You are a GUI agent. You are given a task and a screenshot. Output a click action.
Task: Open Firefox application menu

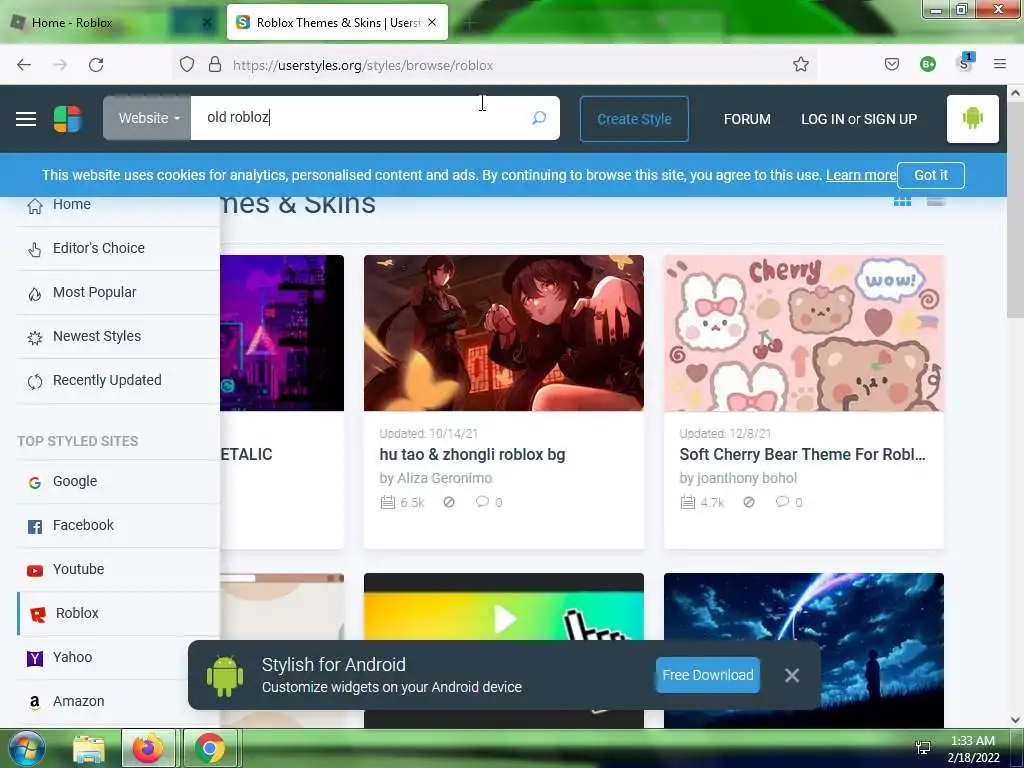(999, 64)
